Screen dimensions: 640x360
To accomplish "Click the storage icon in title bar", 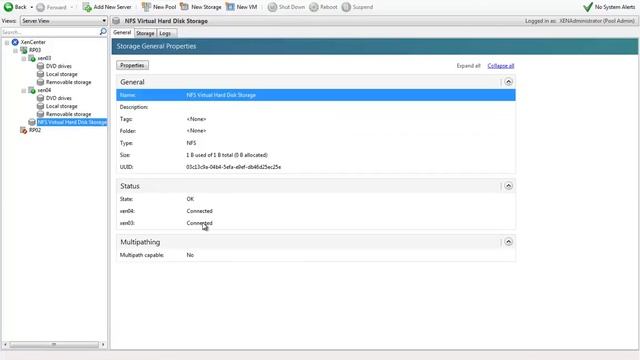I will pyautogui.click(x=116, y=21).
